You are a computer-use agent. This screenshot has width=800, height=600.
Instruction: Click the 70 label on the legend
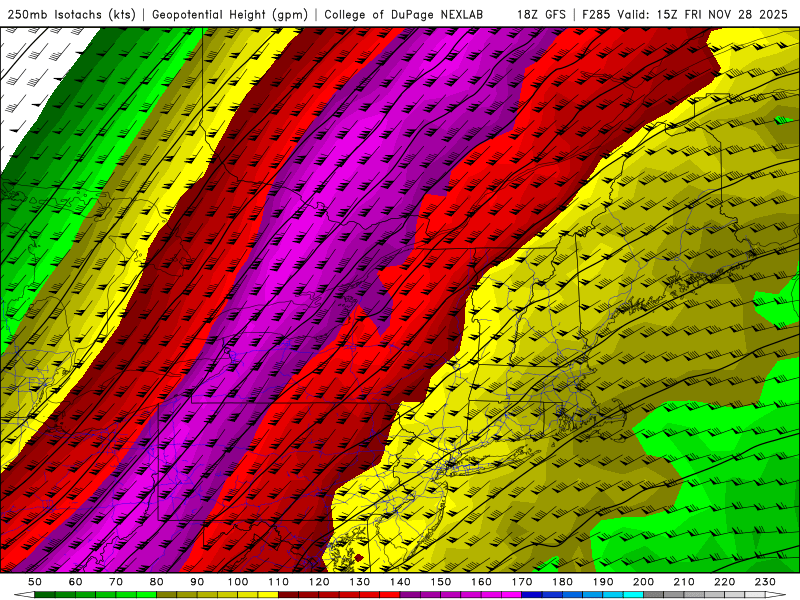click(116, 582)
